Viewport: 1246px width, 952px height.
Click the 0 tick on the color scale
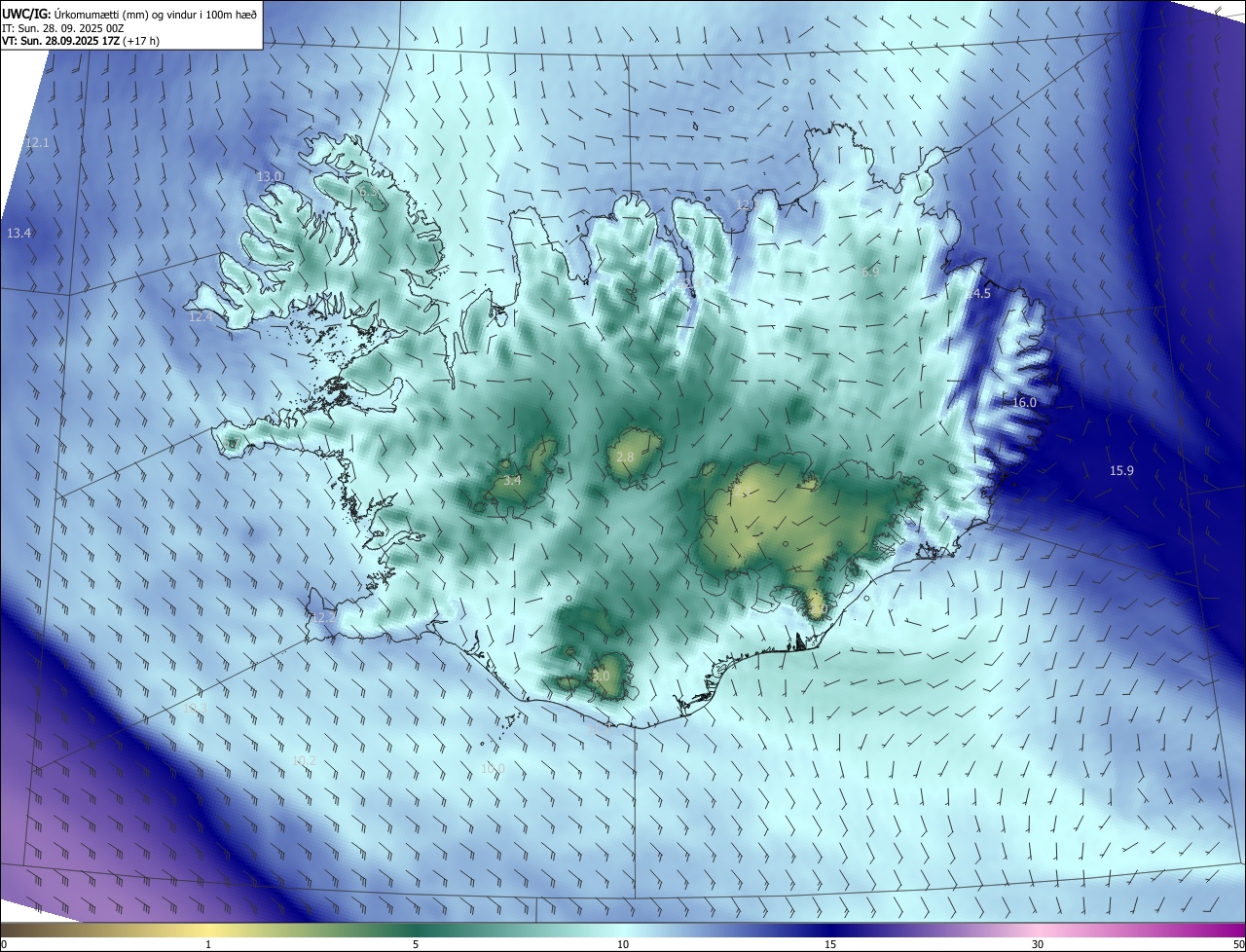[x=4, y=945]
